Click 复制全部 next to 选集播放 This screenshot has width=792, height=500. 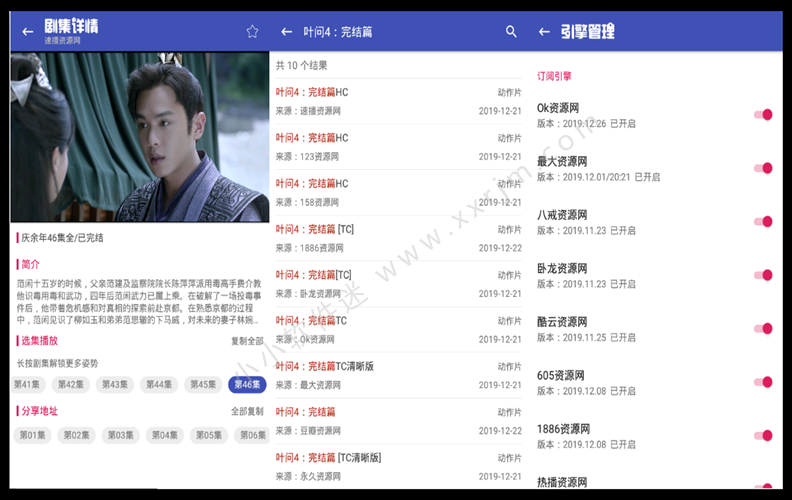(248, 341)
